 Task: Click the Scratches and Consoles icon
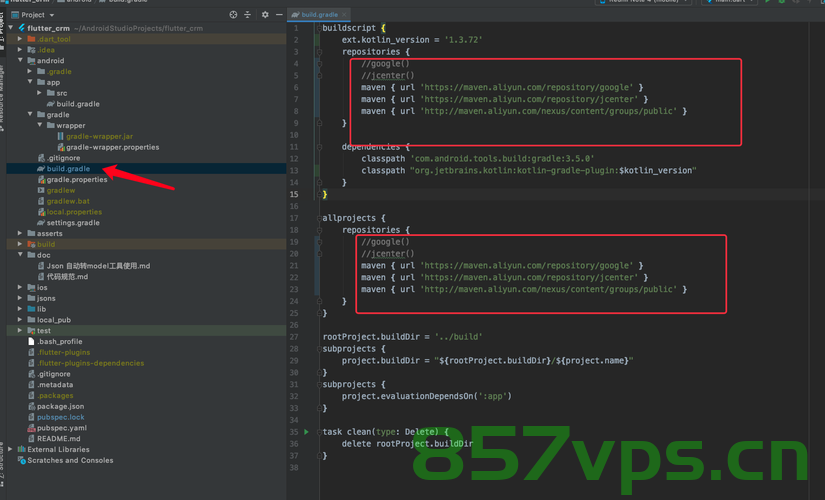(22, 460)
